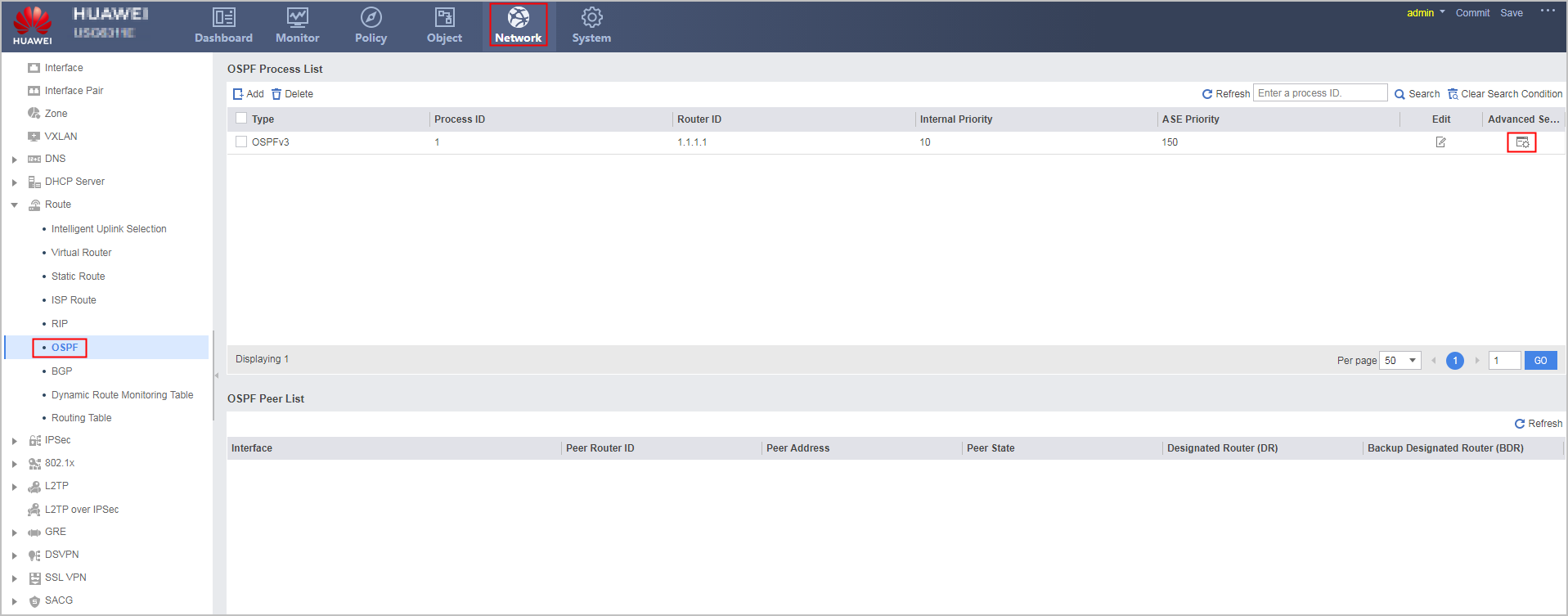Viewport: 1568px width, 616px height.
Task: Open the Dashboard icon in top bar
Action: click(x=223, y=17)
